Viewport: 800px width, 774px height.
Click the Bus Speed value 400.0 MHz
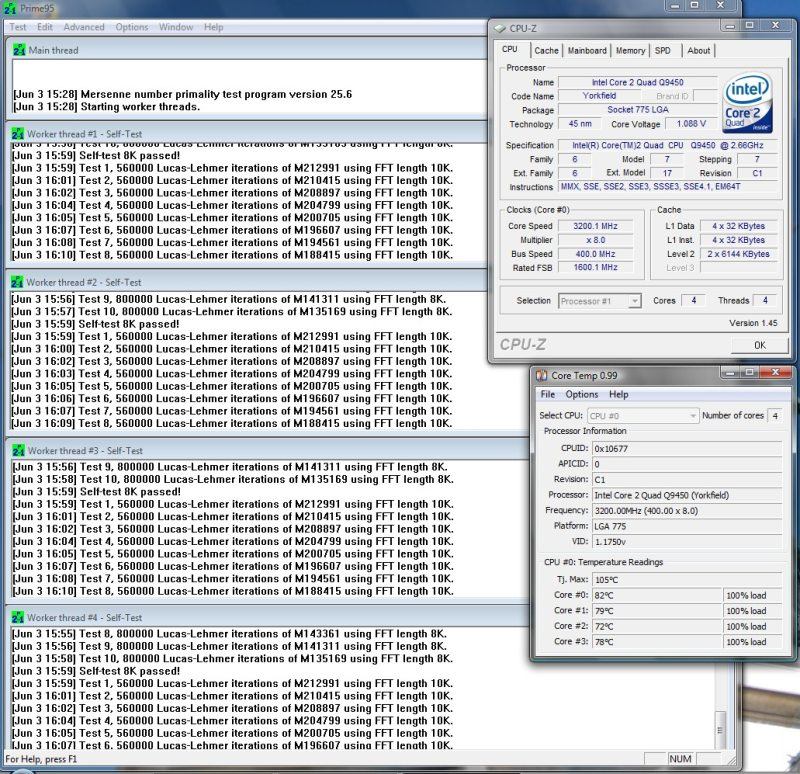click(595, 254)
